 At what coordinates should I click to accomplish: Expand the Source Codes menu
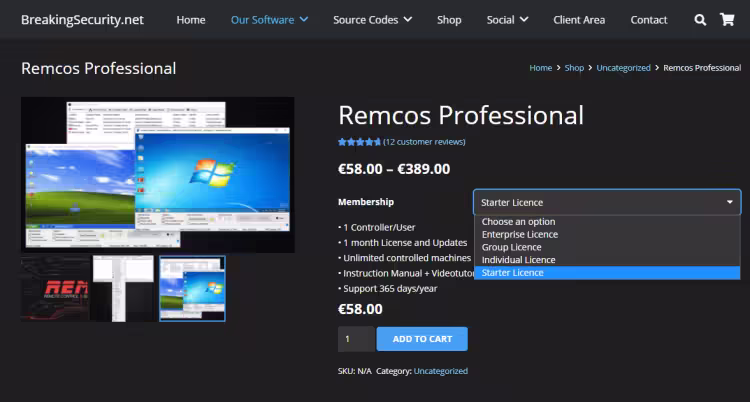pos(373,20)
